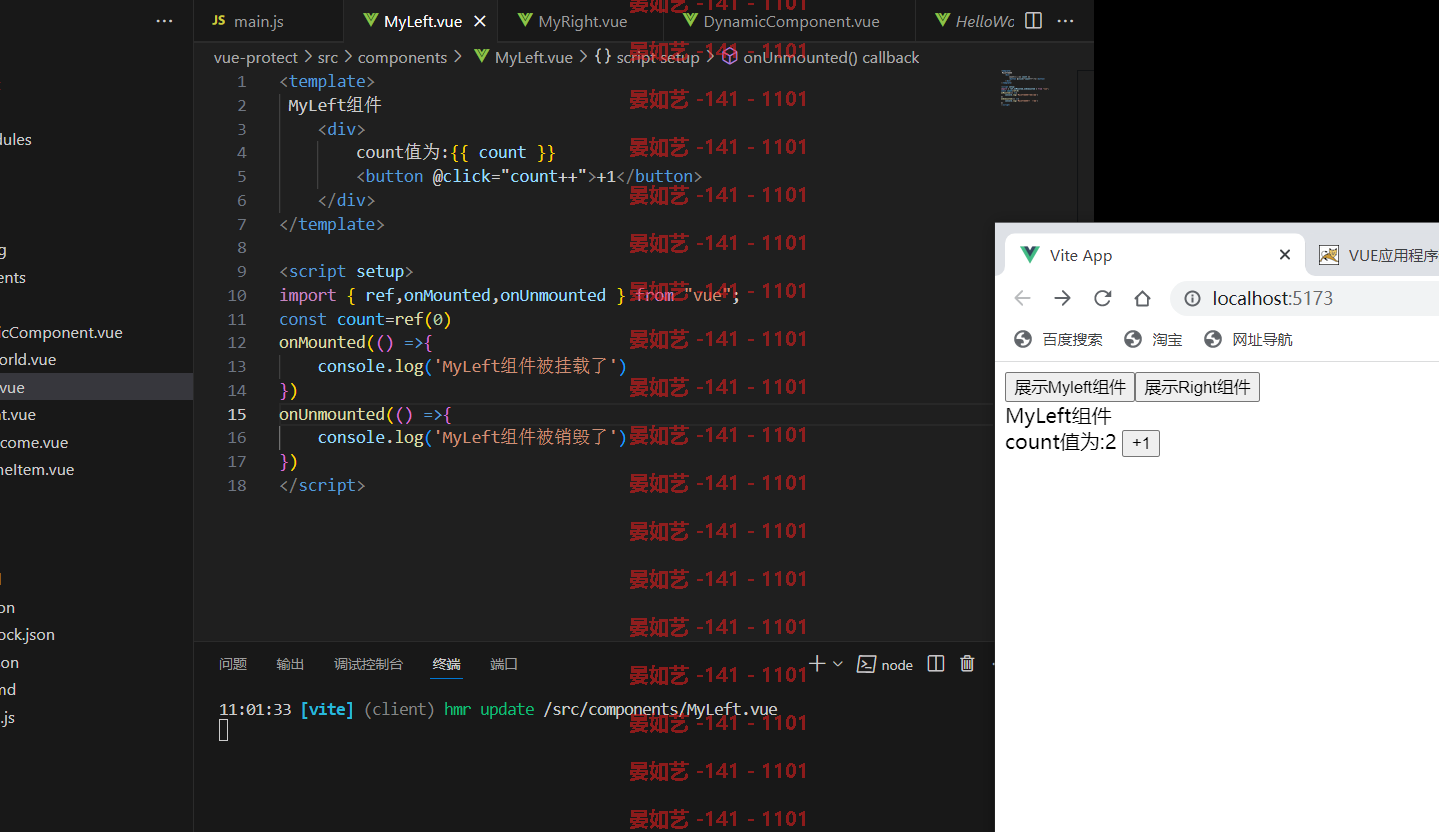Viewport: 1439px width, 832px height.
Task: Click components in the breadcrumb path
Action: pos(402,58)
